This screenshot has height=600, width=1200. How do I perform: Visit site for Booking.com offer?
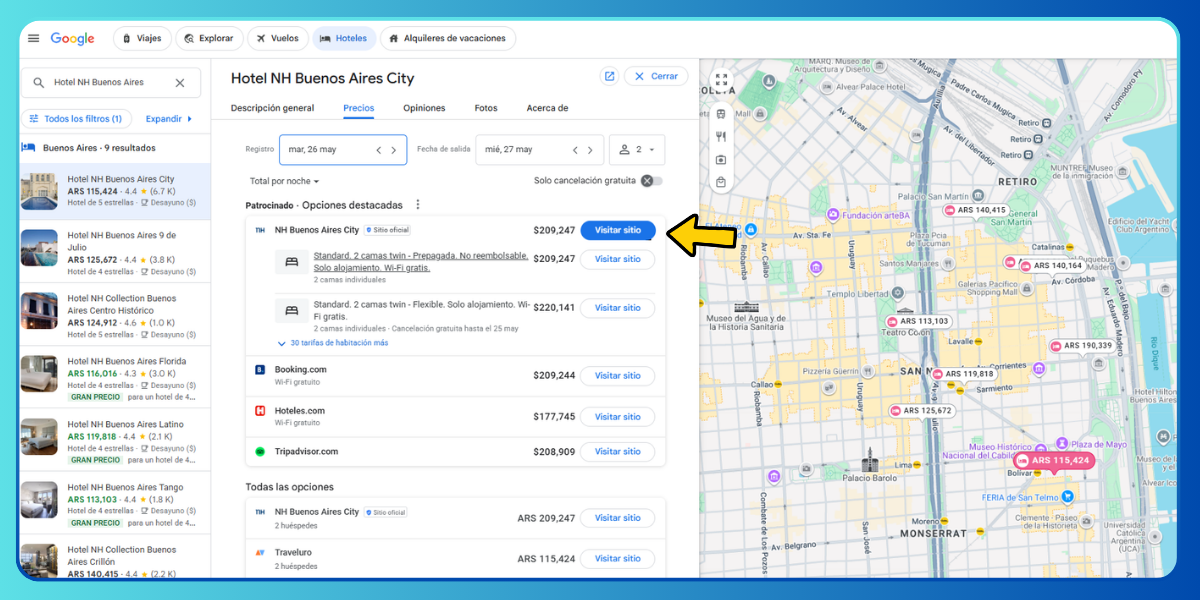tap(618, 376)
